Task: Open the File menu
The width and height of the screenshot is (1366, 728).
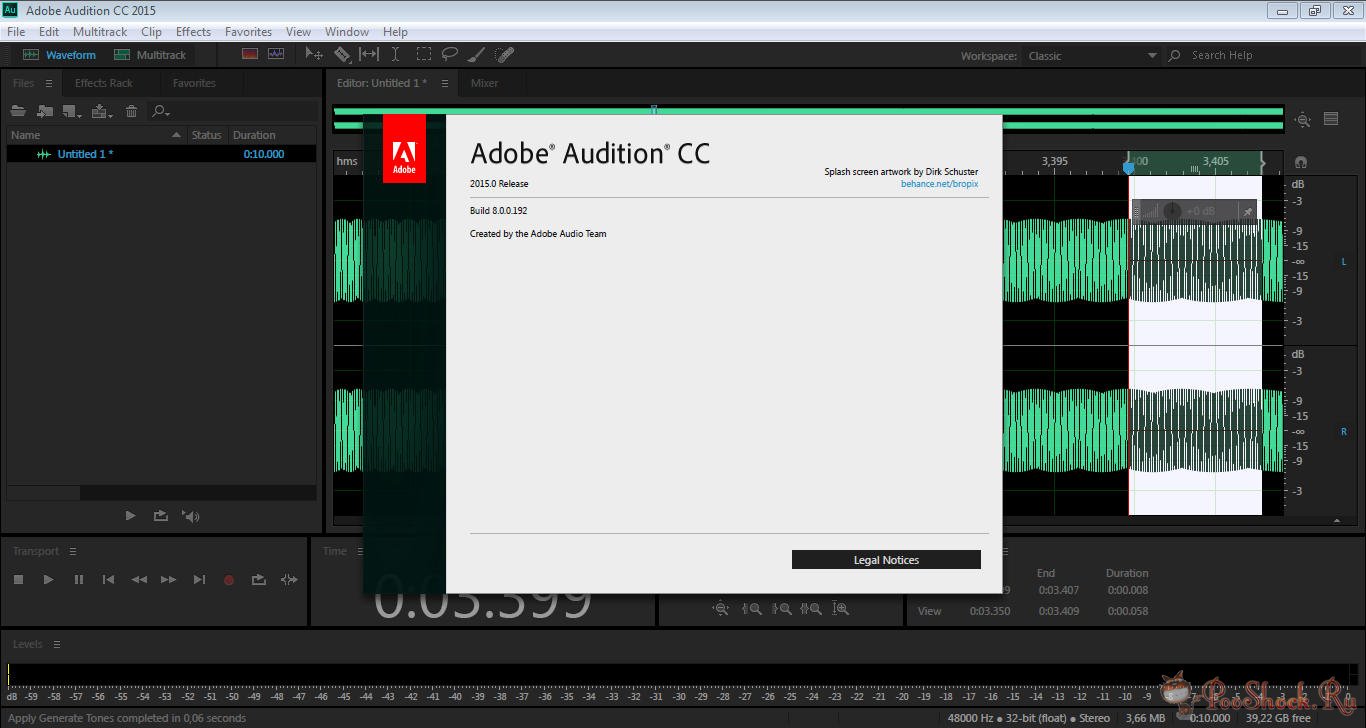Action: pyautogui.click(x=15, y=32)
